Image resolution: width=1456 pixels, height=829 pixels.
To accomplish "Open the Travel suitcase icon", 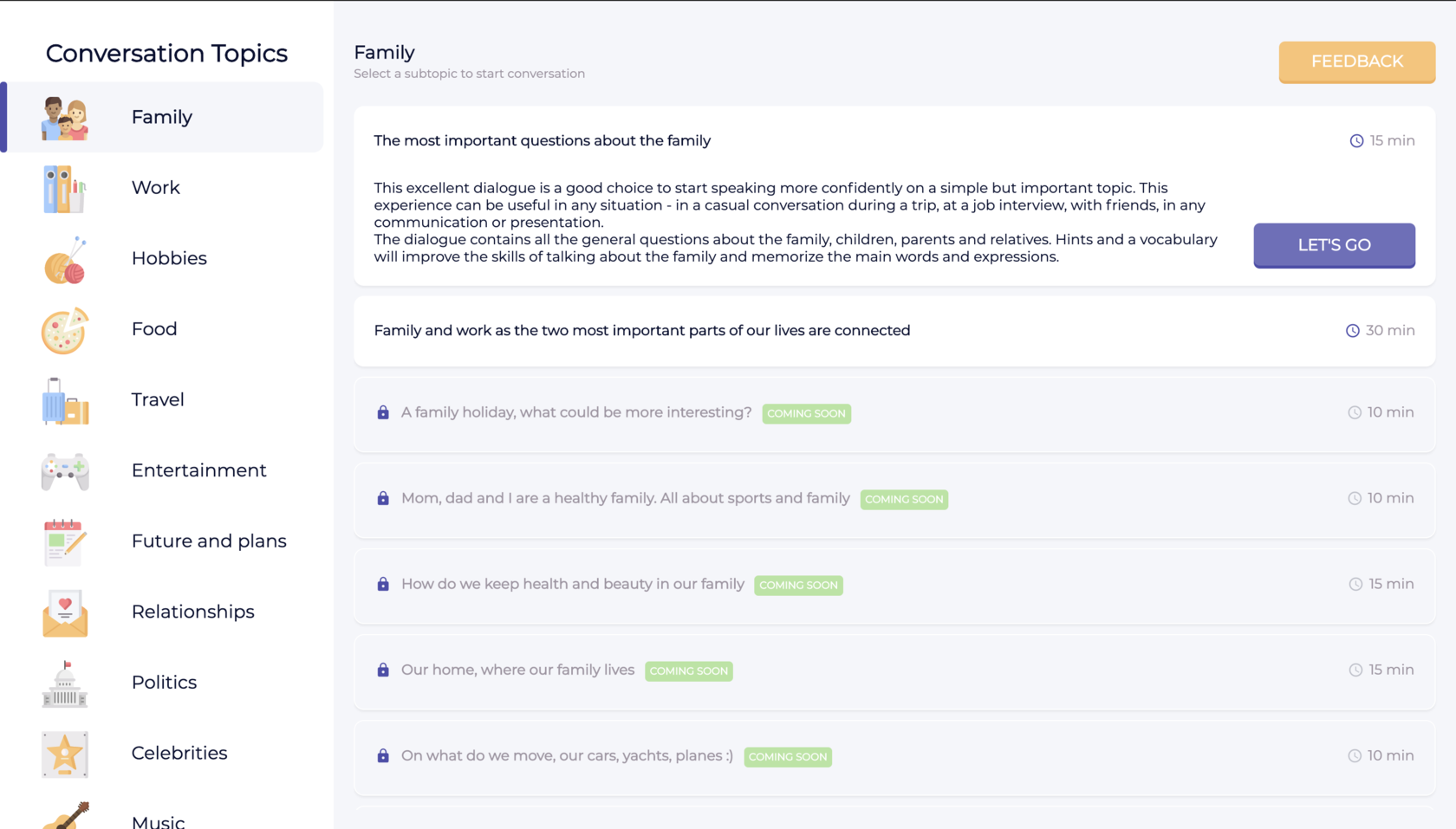I will (65, 401).
